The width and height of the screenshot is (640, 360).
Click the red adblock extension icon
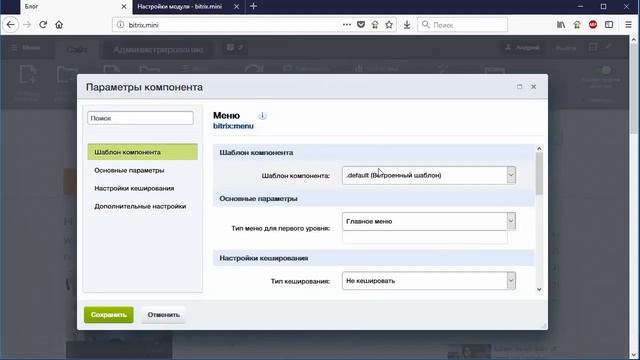(593, 24)
